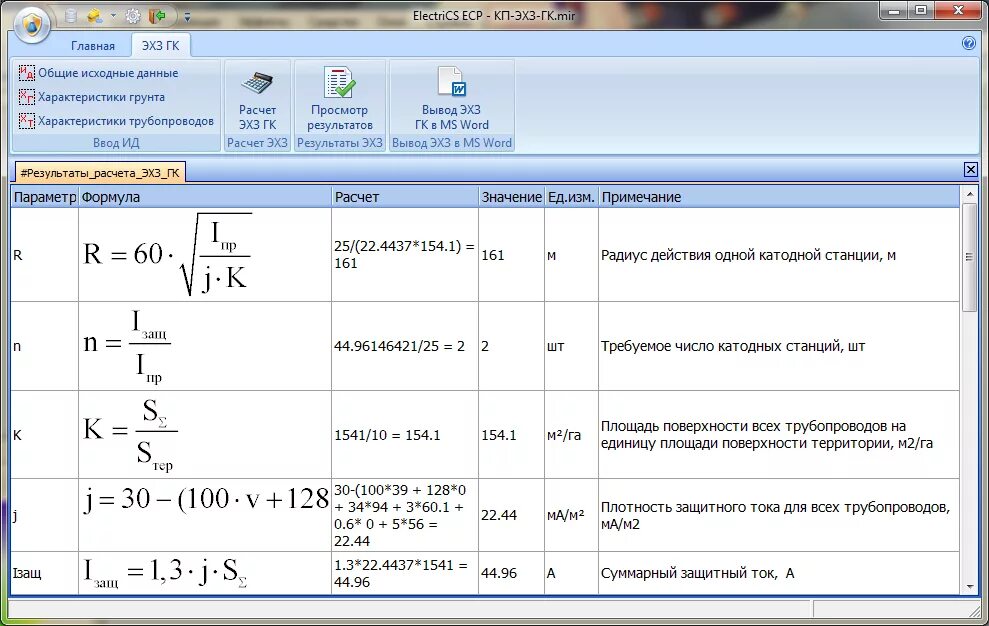The width and height of the screenshot is (989, 626).
Task: Click Вывод ЭХЗ ГК в MS Word
Action: click(x=452, y=99)
